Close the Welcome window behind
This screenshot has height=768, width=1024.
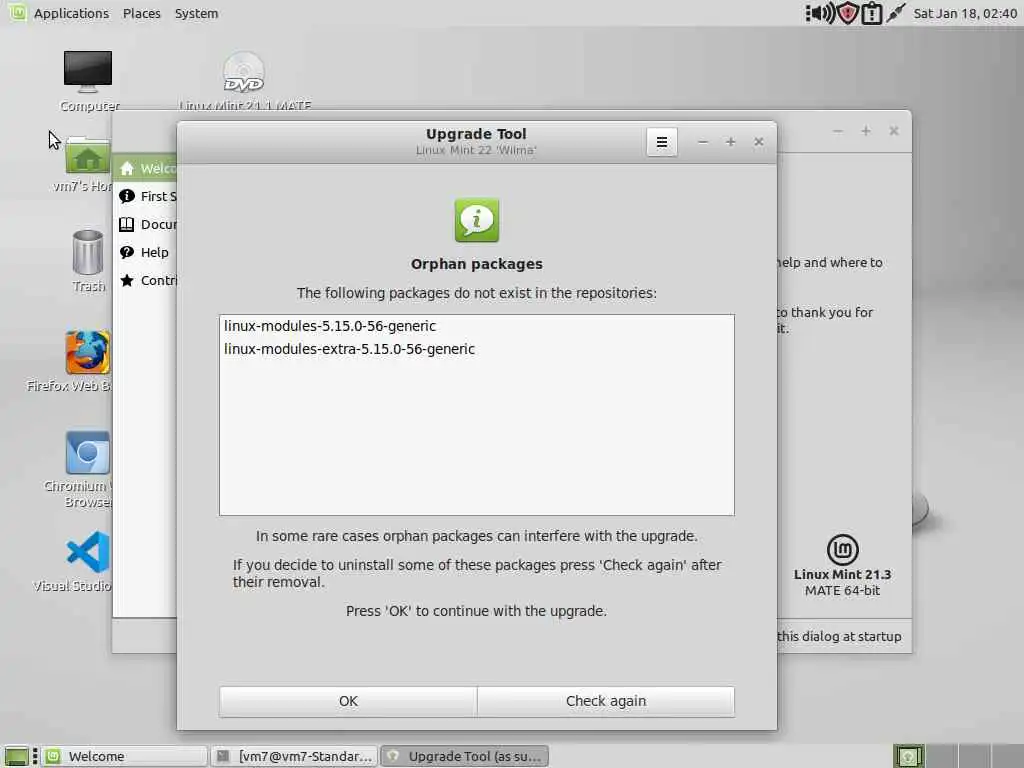[894, 131]
